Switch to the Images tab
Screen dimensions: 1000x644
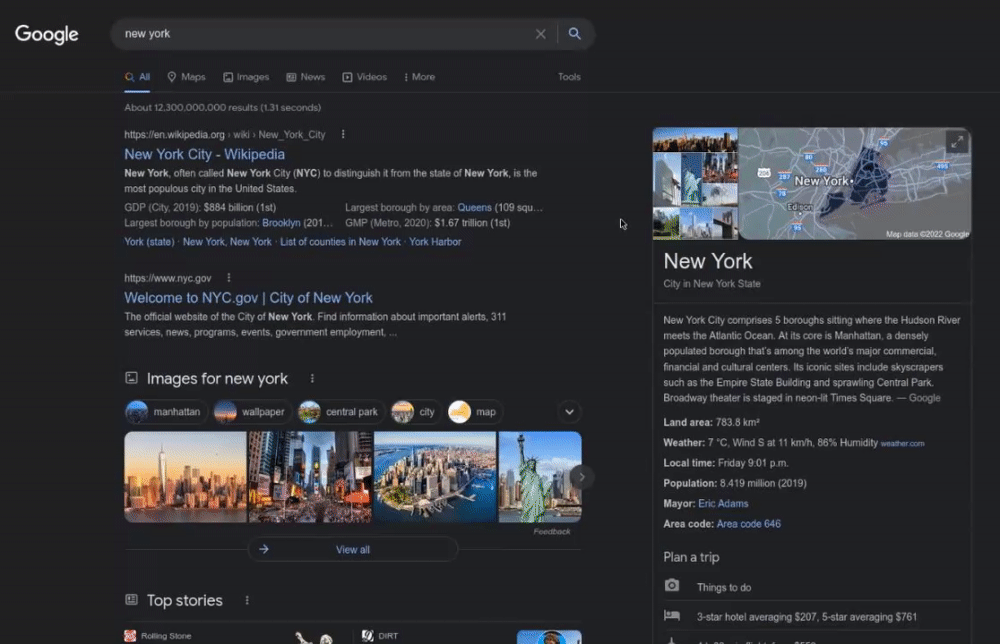(x=246, y=77)
